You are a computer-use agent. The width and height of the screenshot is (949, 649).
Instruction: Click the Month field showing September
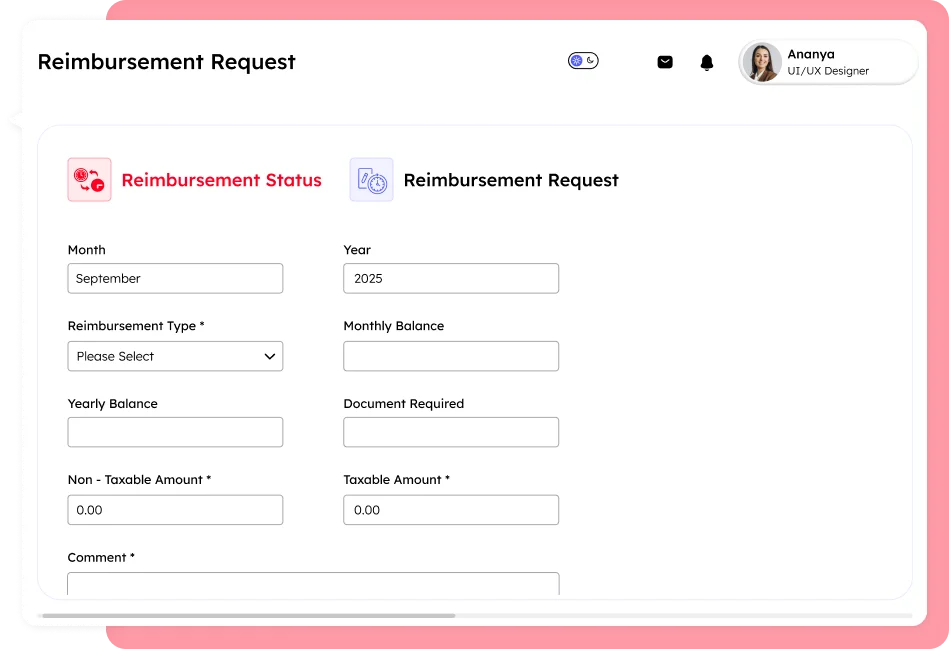click(175, 279)
